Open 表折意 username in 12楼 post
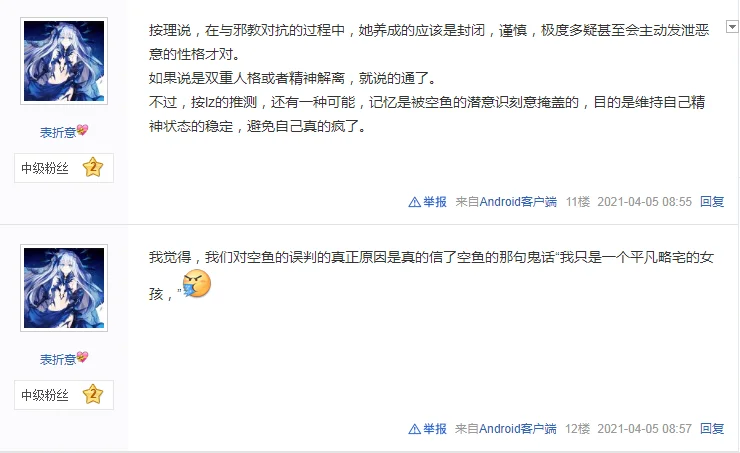This screenshot has height=453, width=740. 58,359
